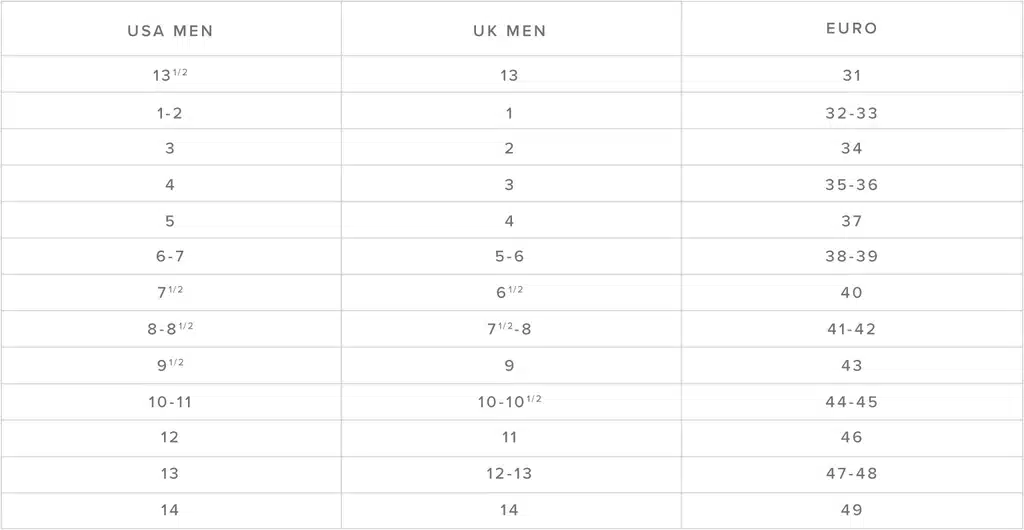
Task: Select the USA size 13½ cell
Action: (170, 74)
